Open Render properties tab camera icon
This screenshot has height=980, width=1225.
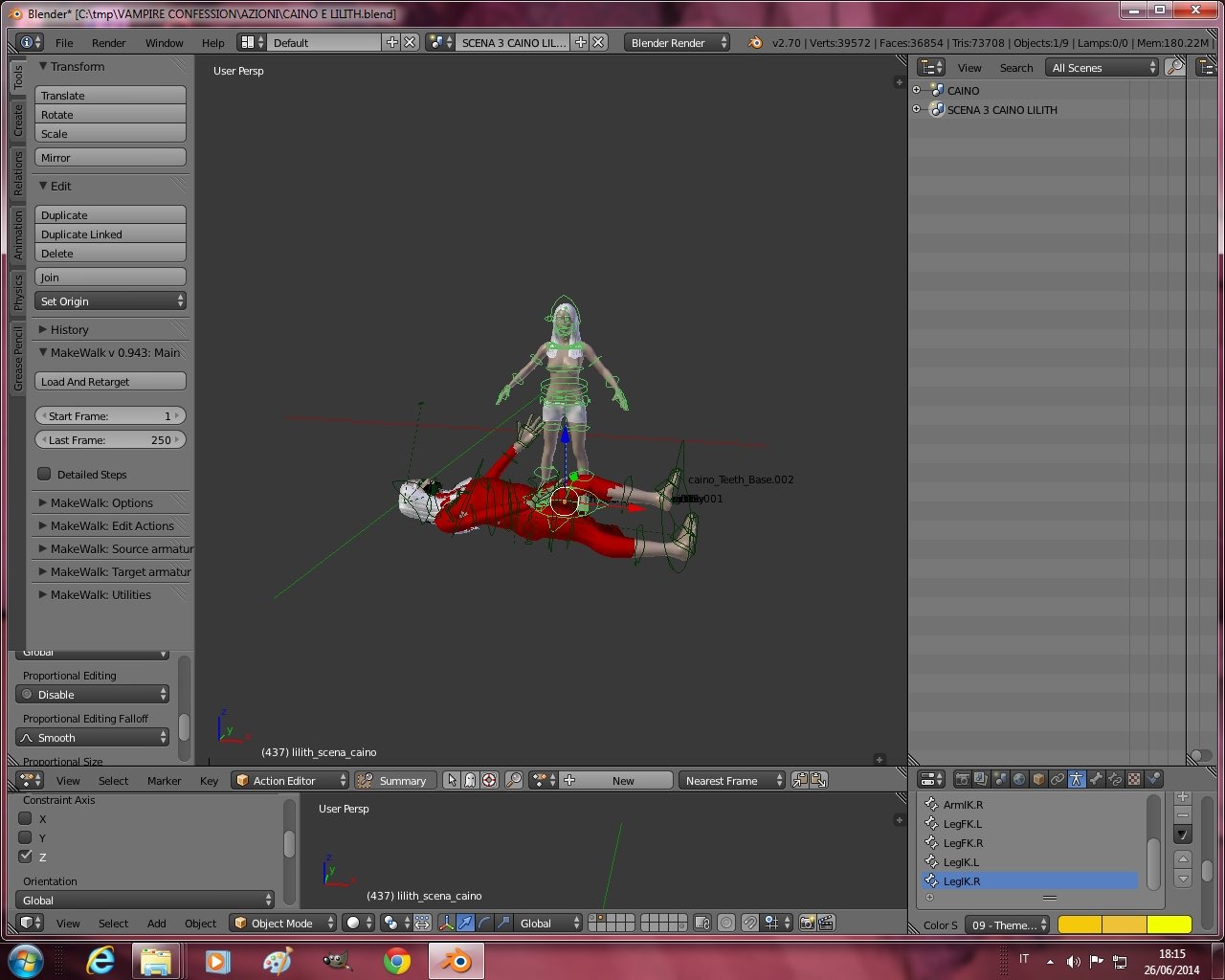(962, 779)
